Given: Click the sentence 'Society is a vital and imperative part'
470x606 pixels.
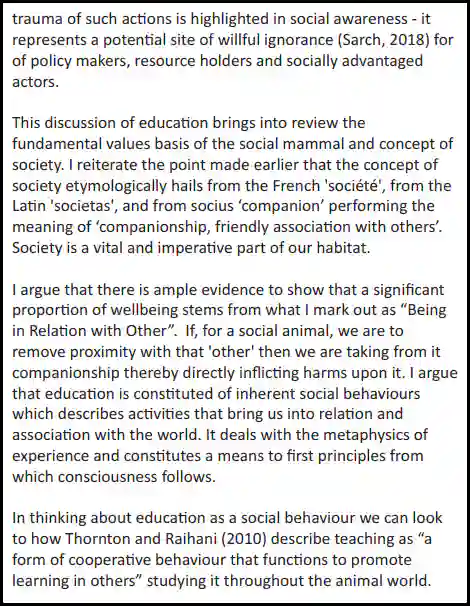Looking at the screenshot, I should (191, 248).
